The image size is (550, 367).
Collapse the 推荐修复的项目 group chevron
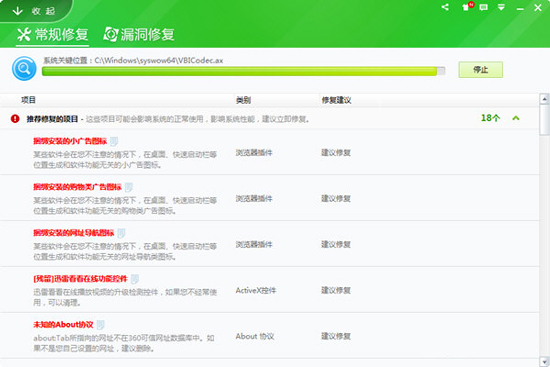coord(516,118)
